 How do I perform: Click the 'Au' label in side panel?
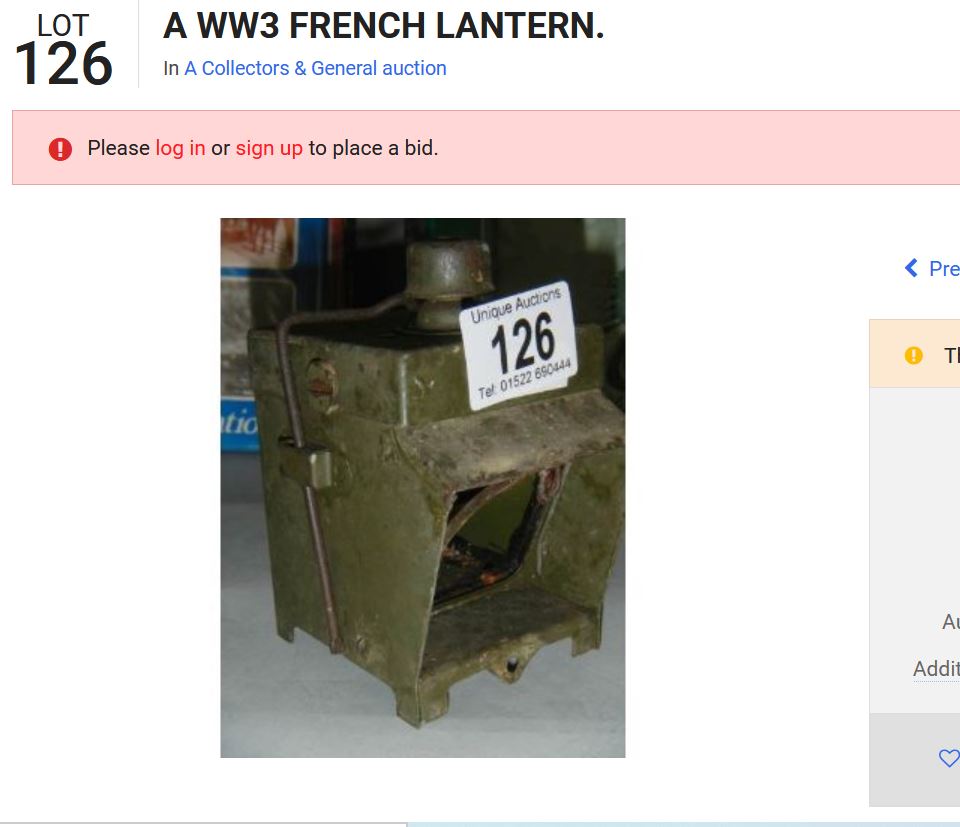click(x=951, y=622)
